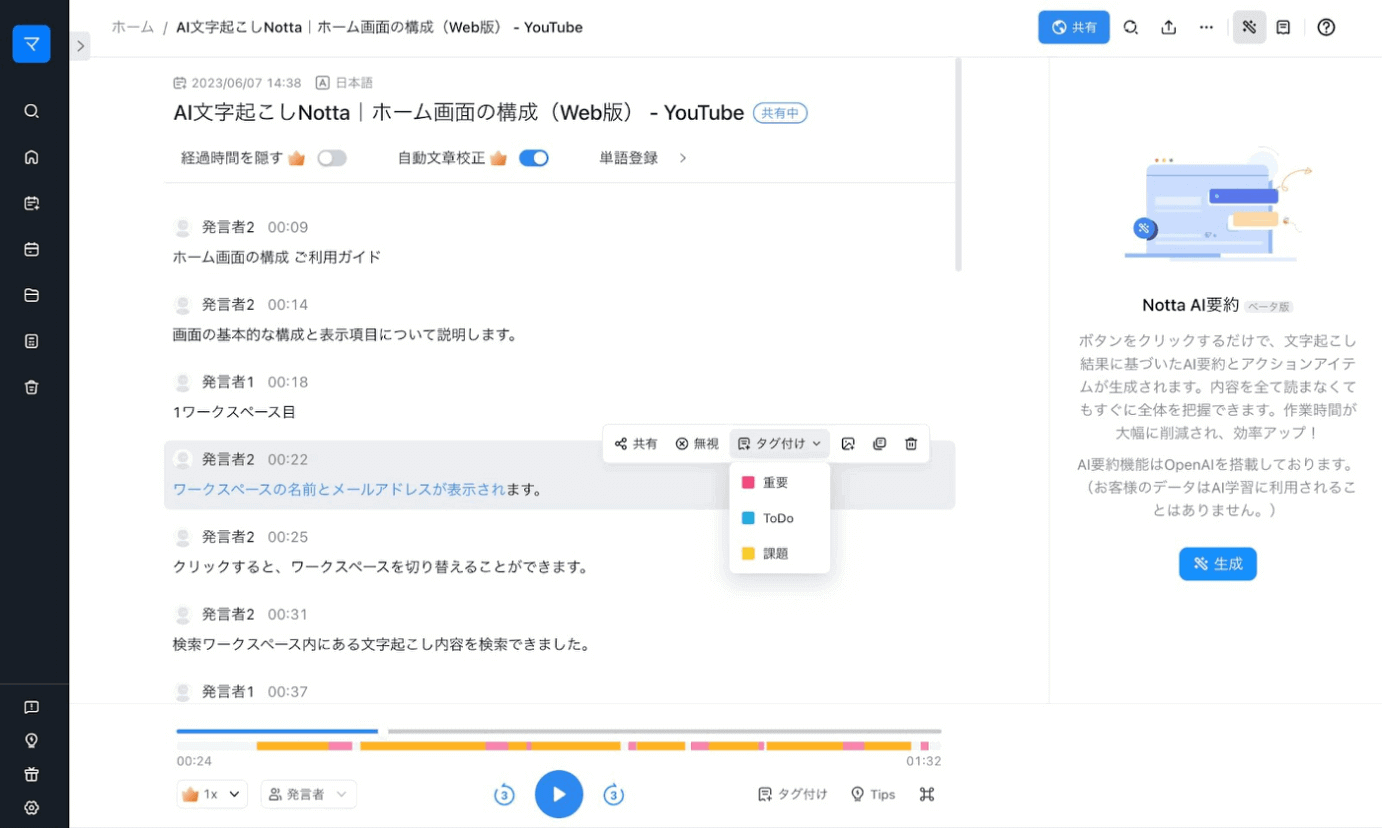The image size is (1382, 828).
Task: Toggle 自動文章校正 switch off
Action: tap(534, 158)
